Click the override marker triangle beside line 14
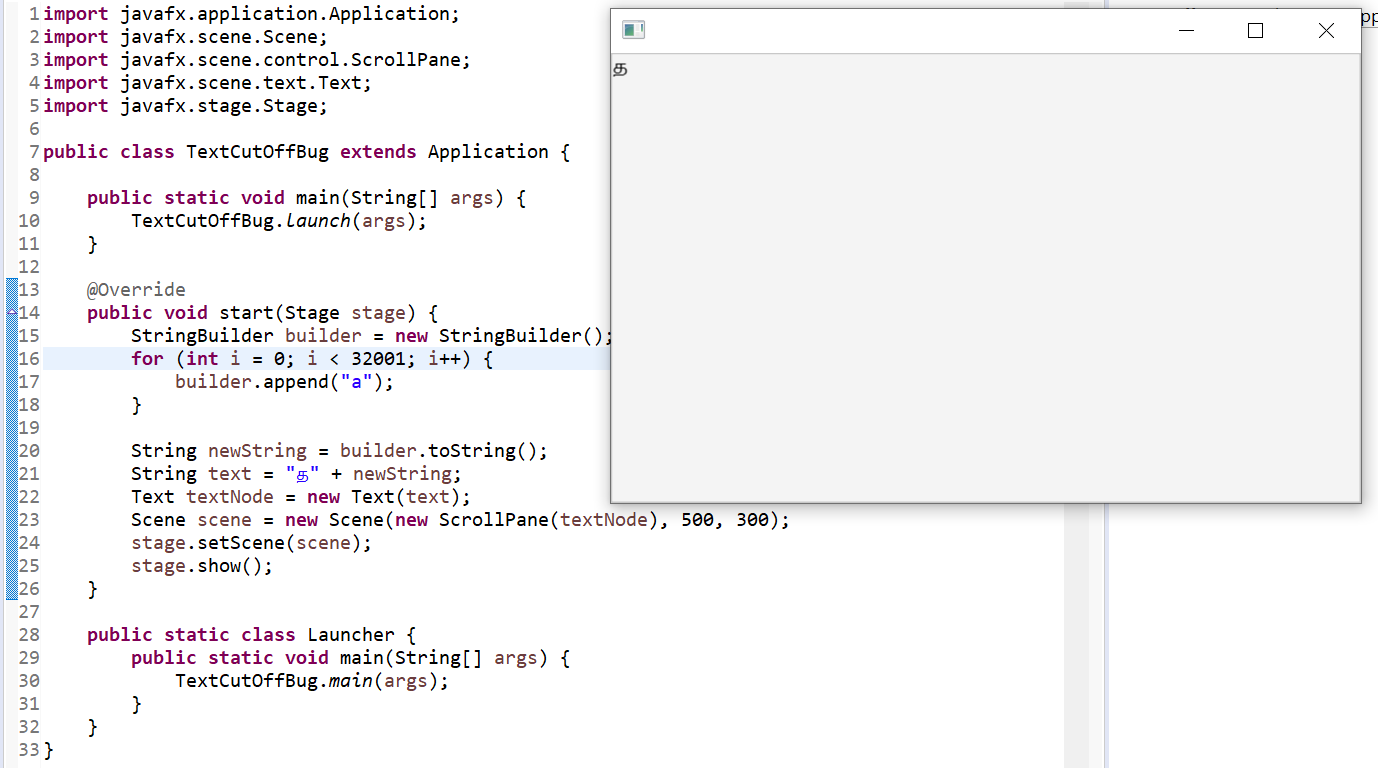 tap(11, 312)
